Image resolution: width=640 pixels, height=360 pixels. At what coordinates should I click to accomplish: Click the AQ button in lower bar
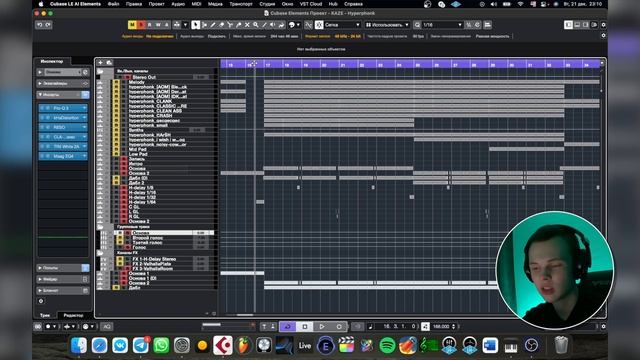pyautogui.click(x=107, y=327)
